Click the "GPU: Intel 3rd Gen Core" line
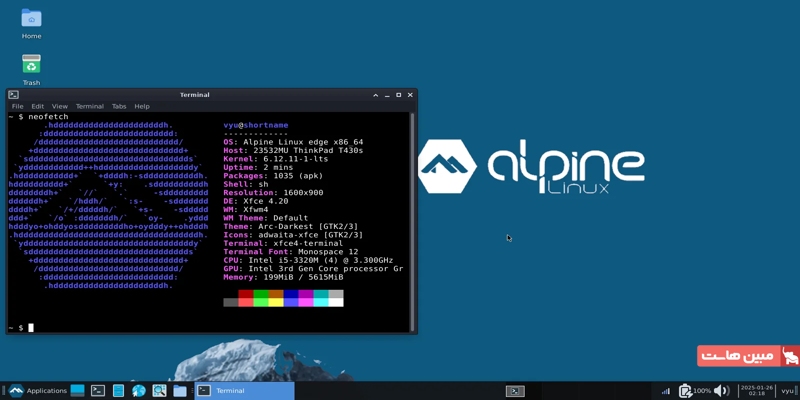Image resolution: width=800 pixels, height=400 pixels. point(313,269)
